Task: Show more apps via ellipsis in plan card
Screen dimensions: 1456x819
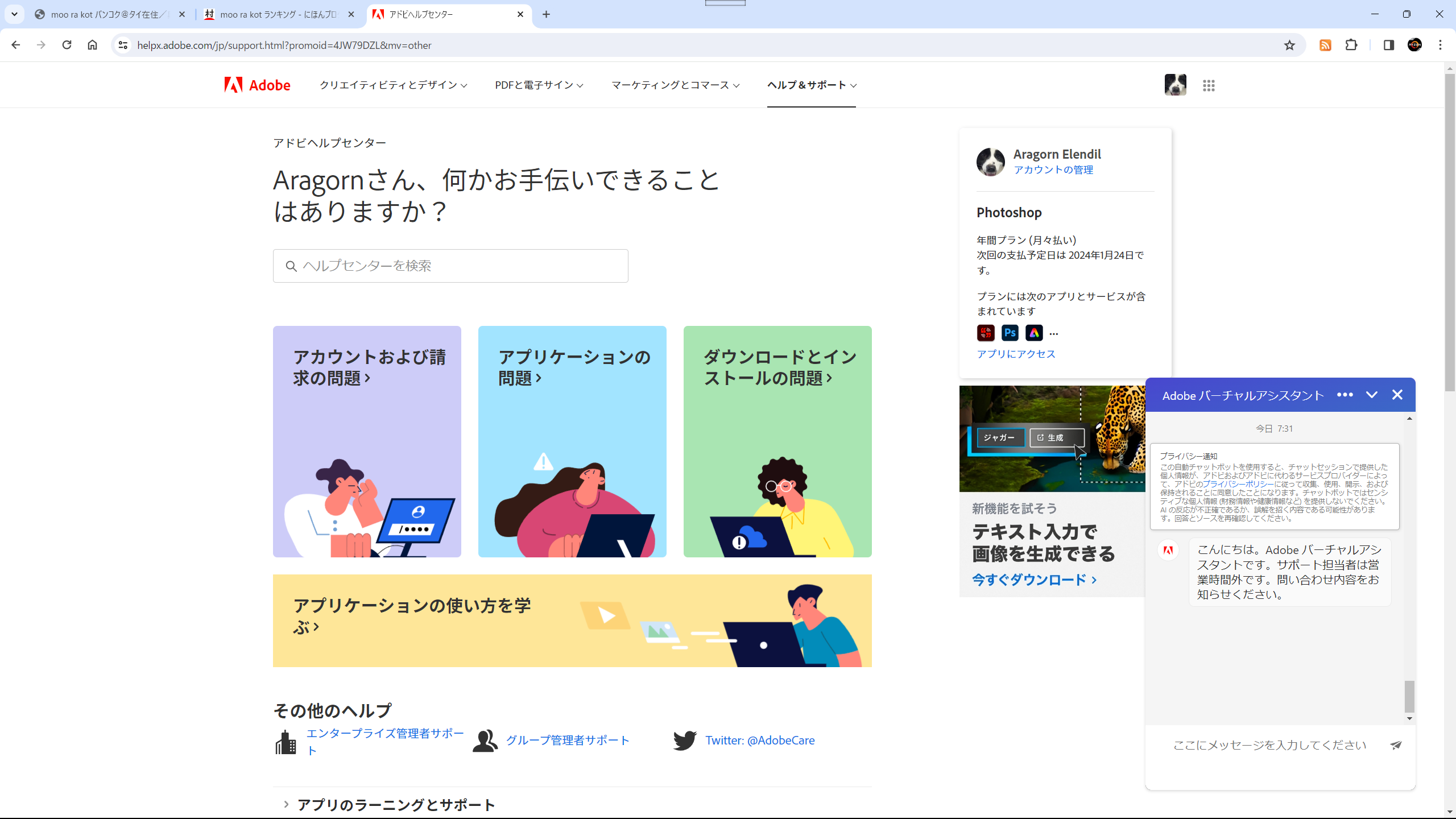Action: click(x=1054, y=334)
